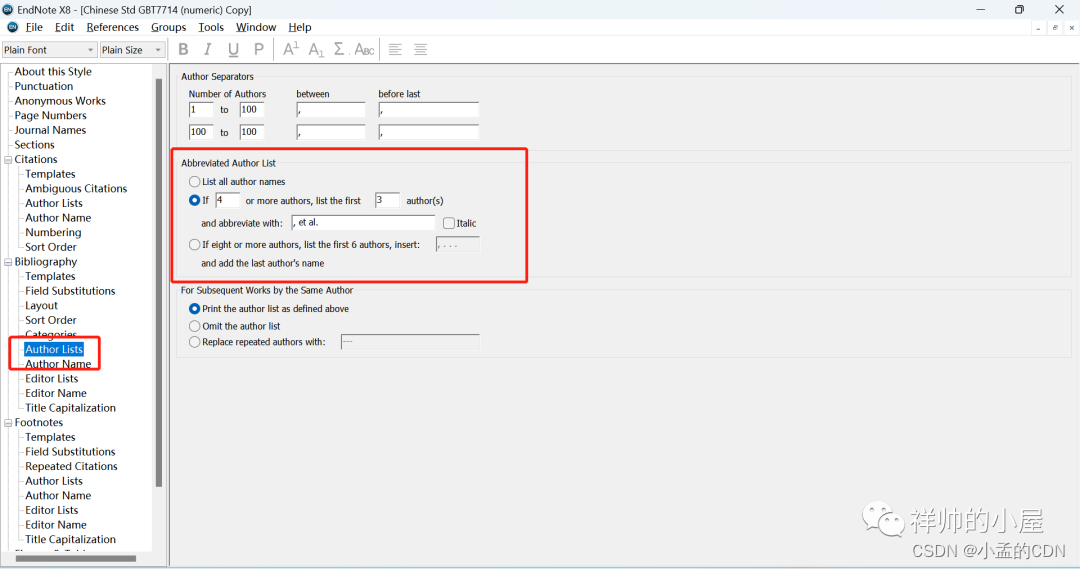Select 'Punctuation' in the style tree

point(43,86)
